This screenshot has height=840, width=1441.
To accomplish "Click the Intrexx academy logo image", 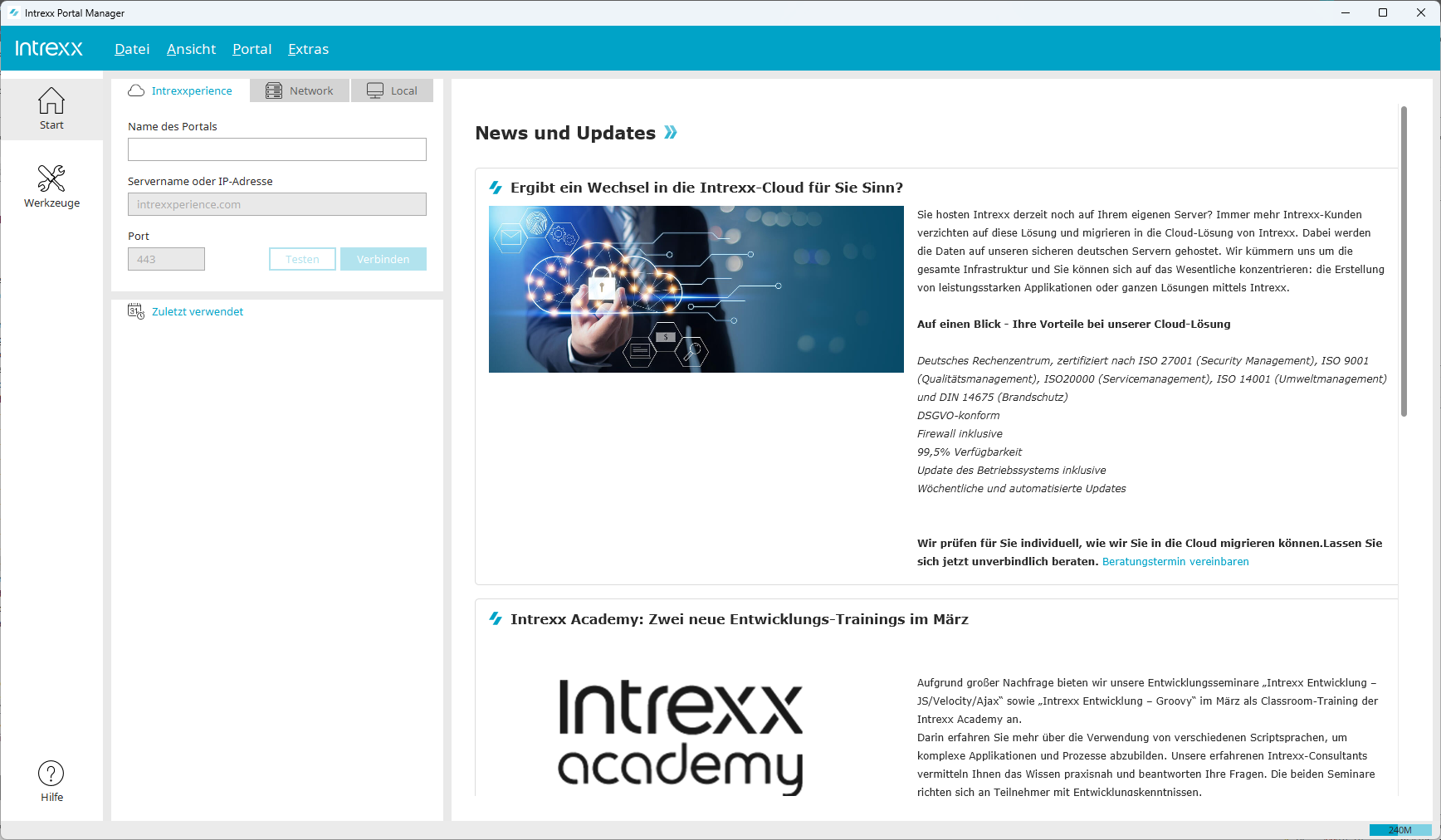I will (681, 737).
